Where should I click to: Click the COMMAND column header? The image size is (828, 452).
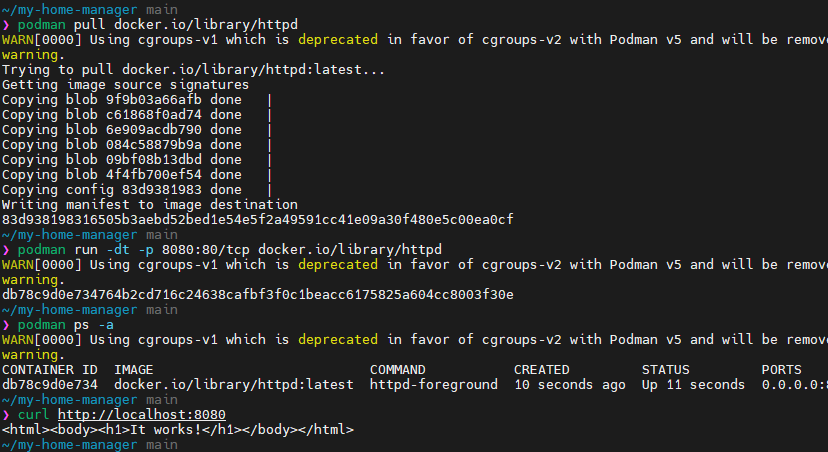[x=398, y=370]
